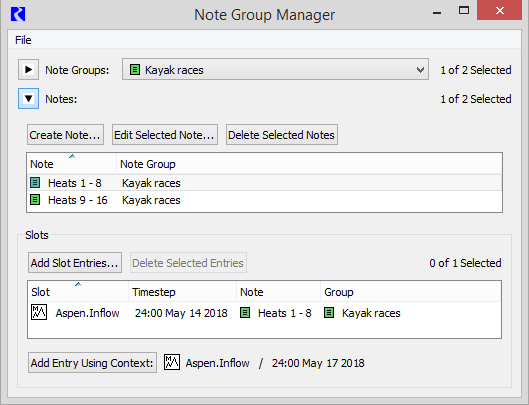Click the note icon beside Heats 1 - 8 in the notes list
This screenshot has width=529, height=405.
point(35,183)
